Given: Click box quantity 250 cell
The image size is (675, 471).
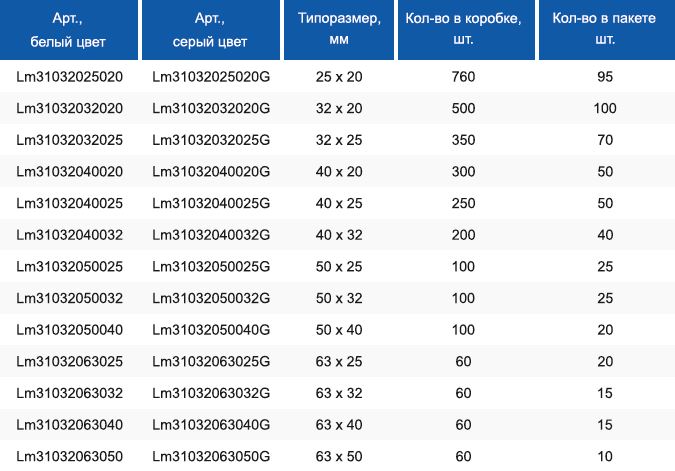Looking at the screenshot, I should (x=463, y=203).
